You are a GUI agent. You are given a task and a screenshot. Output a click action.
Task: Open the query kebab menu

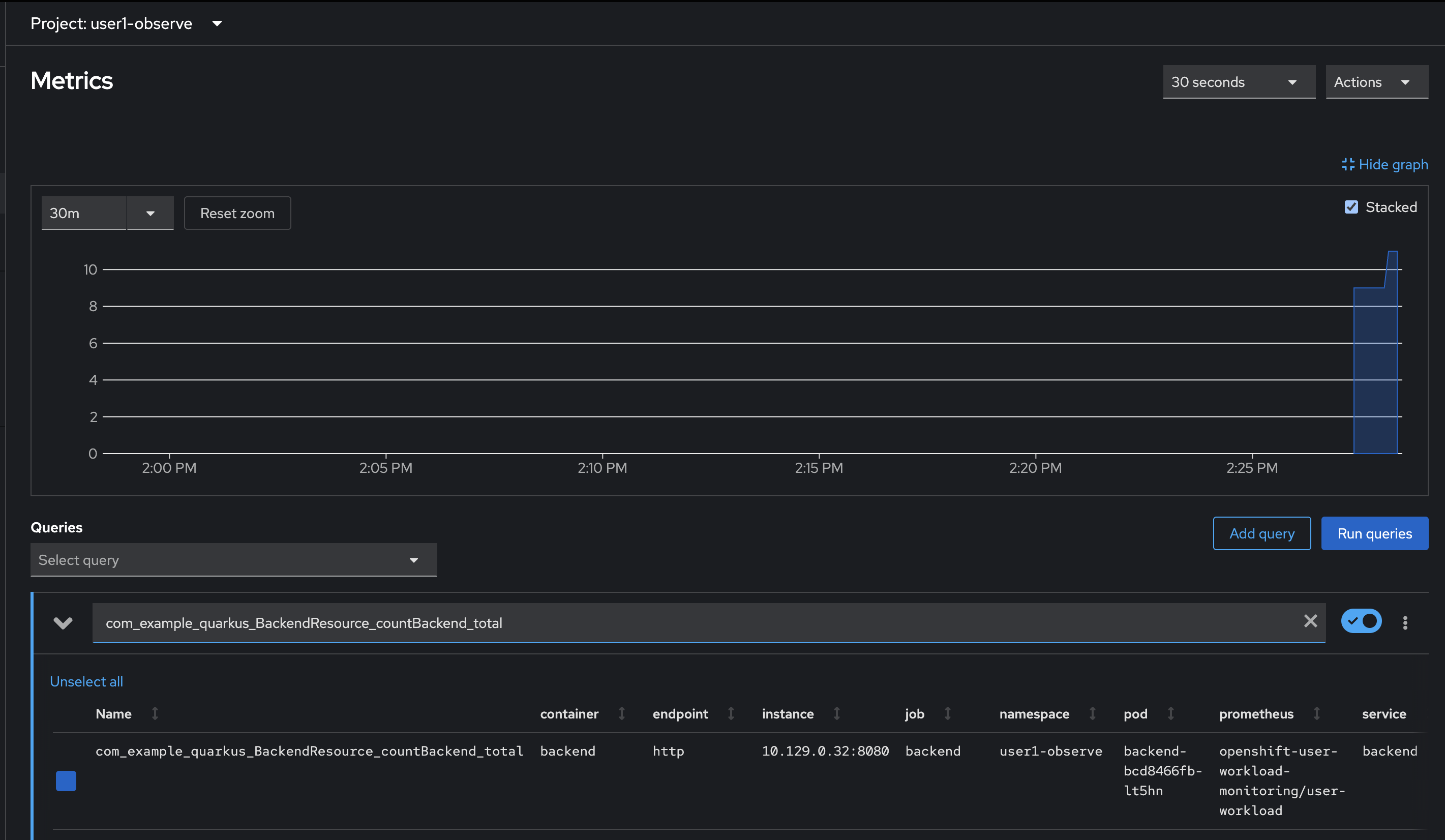(1405, 623)
